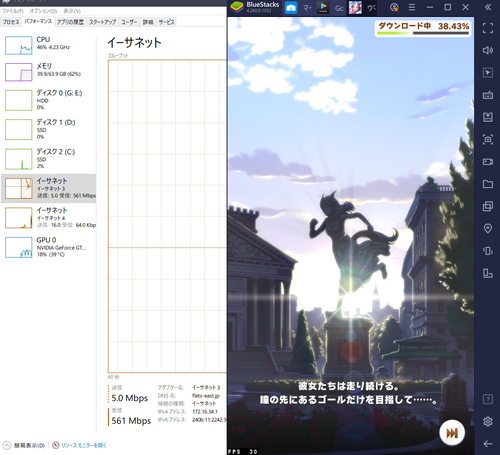Select the イーサネット 3 network item
500x455 pixels.
coord(49,188)
